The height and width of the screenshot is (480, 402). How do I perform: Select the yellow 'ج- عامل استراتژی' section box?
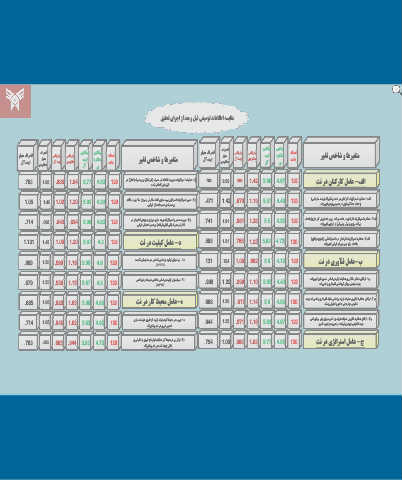[340, 342]
